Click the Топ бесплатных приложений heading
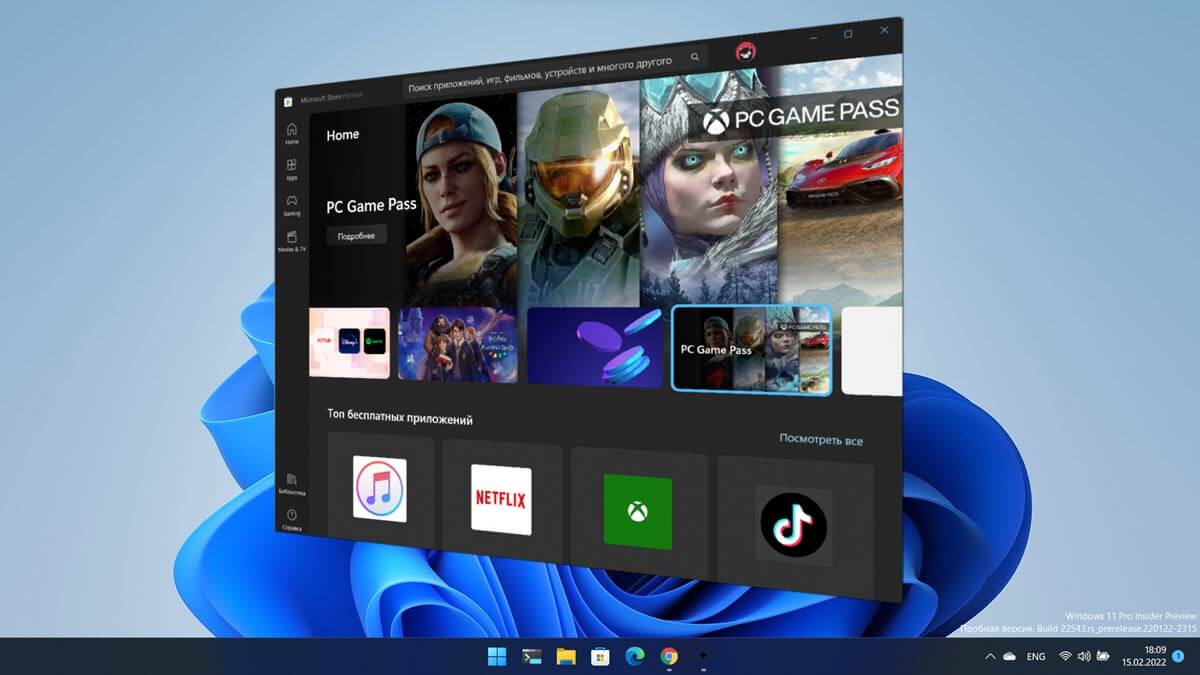 400,416
